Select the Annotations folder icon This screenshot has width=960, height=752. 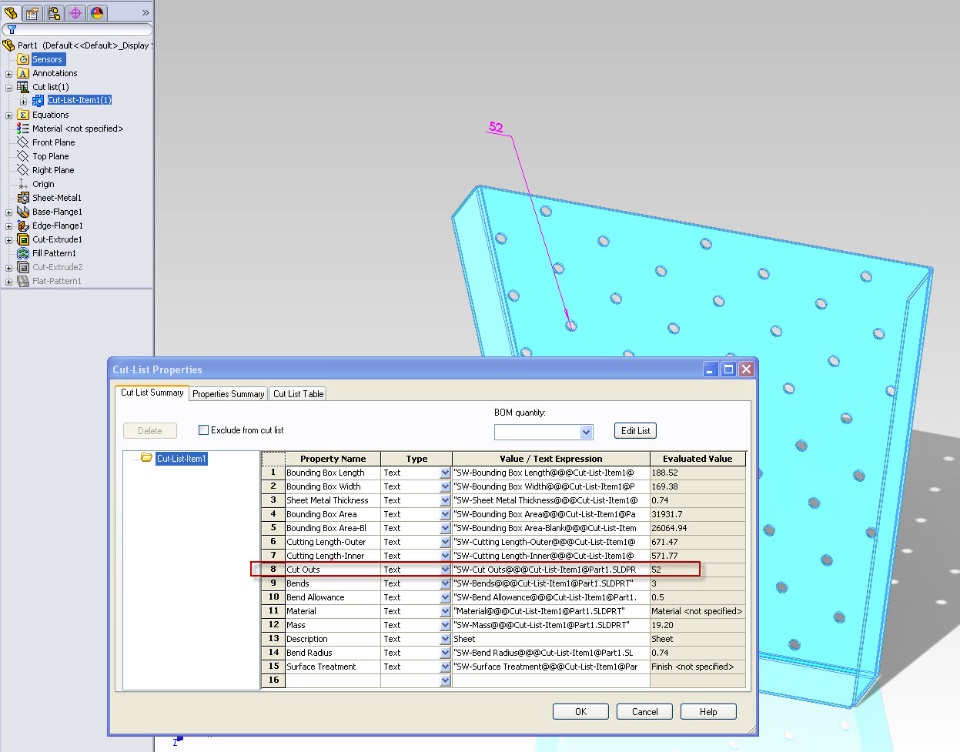[x=23, y=73]
